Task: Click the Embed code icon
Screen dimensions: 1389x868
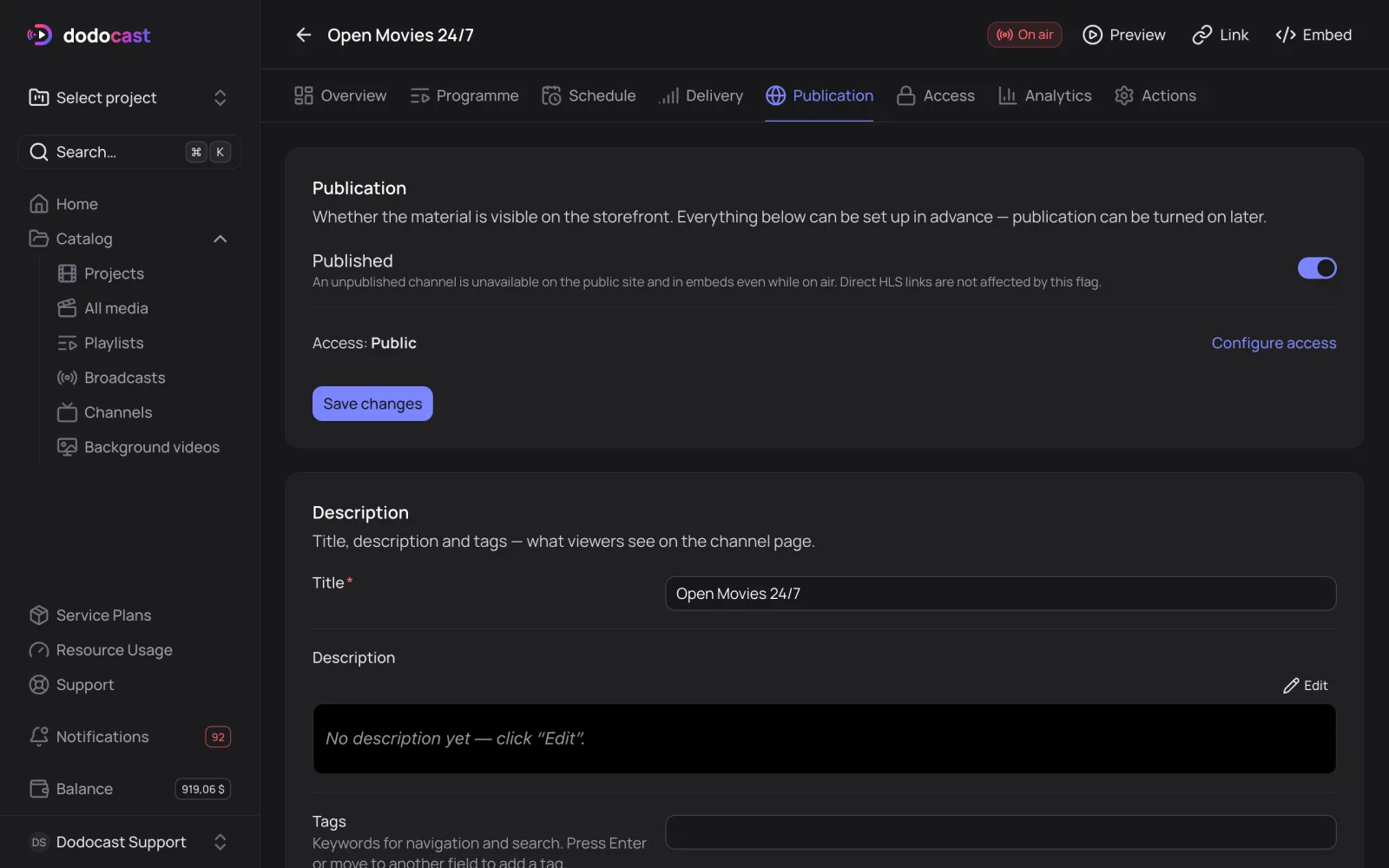Action: (x=1286, y=35)
